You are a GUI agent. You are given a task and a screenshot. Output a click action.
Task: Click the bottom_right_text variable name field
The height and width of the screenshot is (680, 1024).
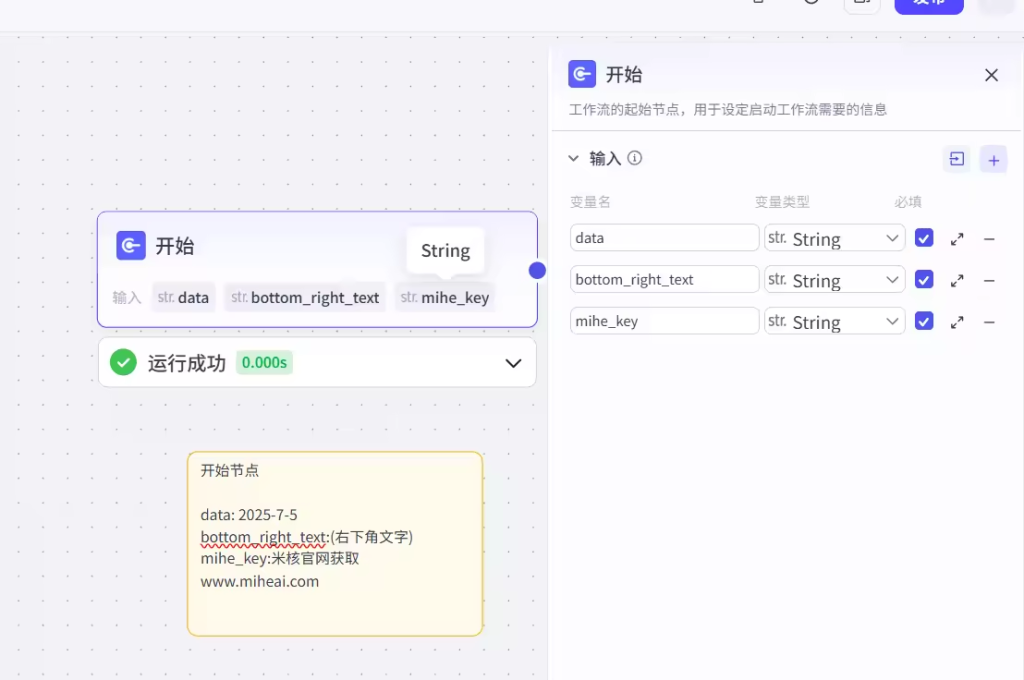pyautogui.click(x=664, y=280)
